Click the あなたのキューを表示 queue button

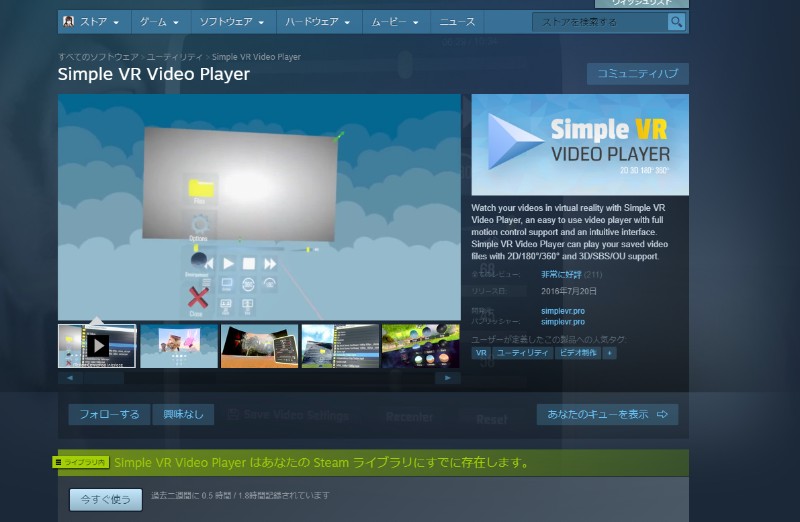(607, 414)
